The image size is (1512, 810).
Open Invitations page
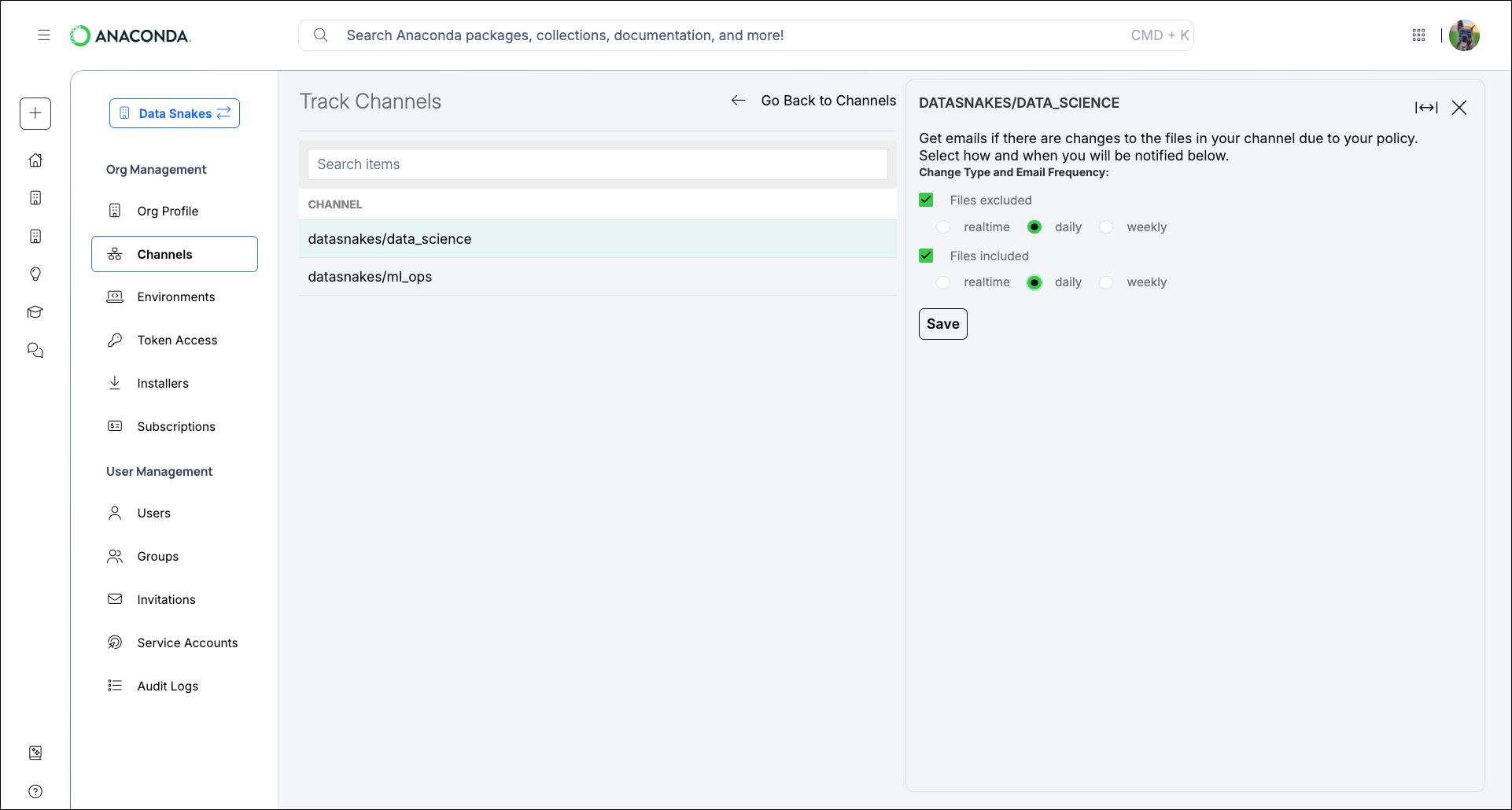point(175,599)
